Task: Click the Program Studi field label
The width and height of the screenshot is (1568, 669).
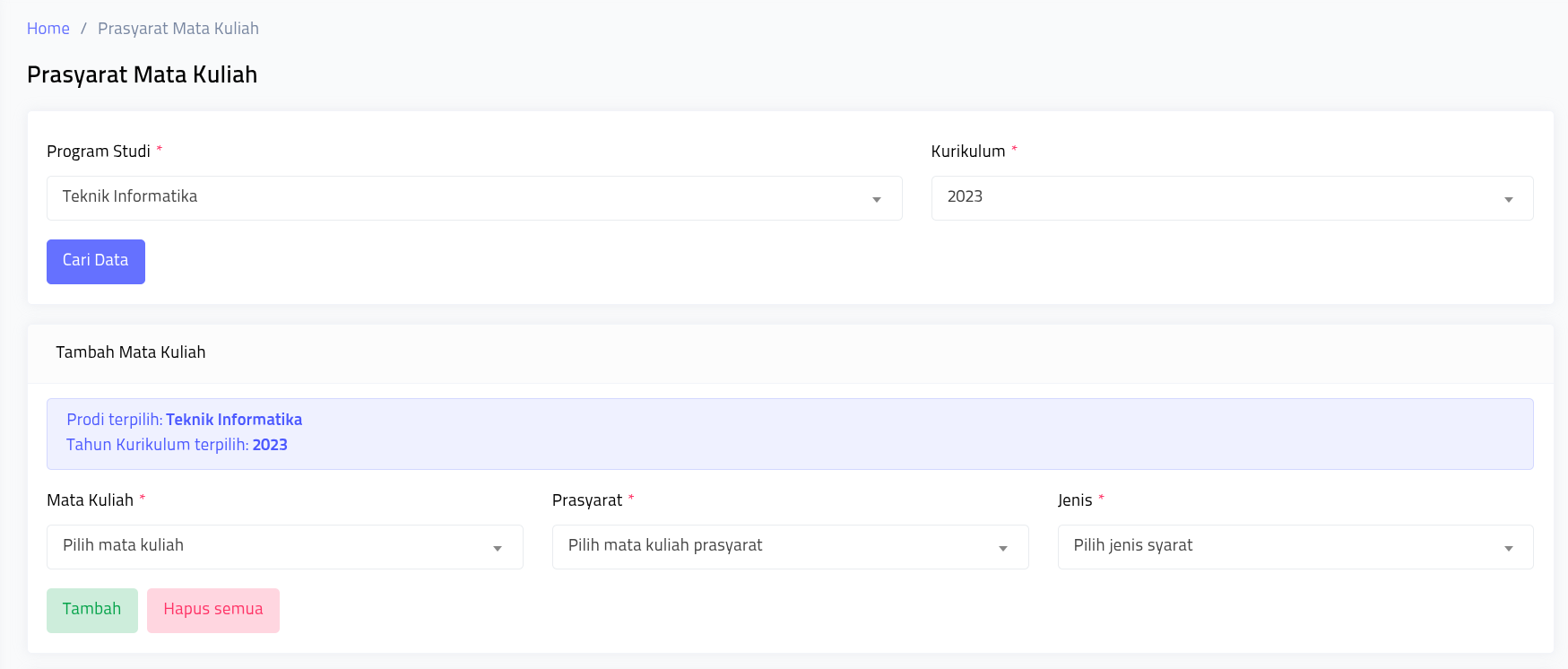Action: pyautogui.click(x=99, y=152)
